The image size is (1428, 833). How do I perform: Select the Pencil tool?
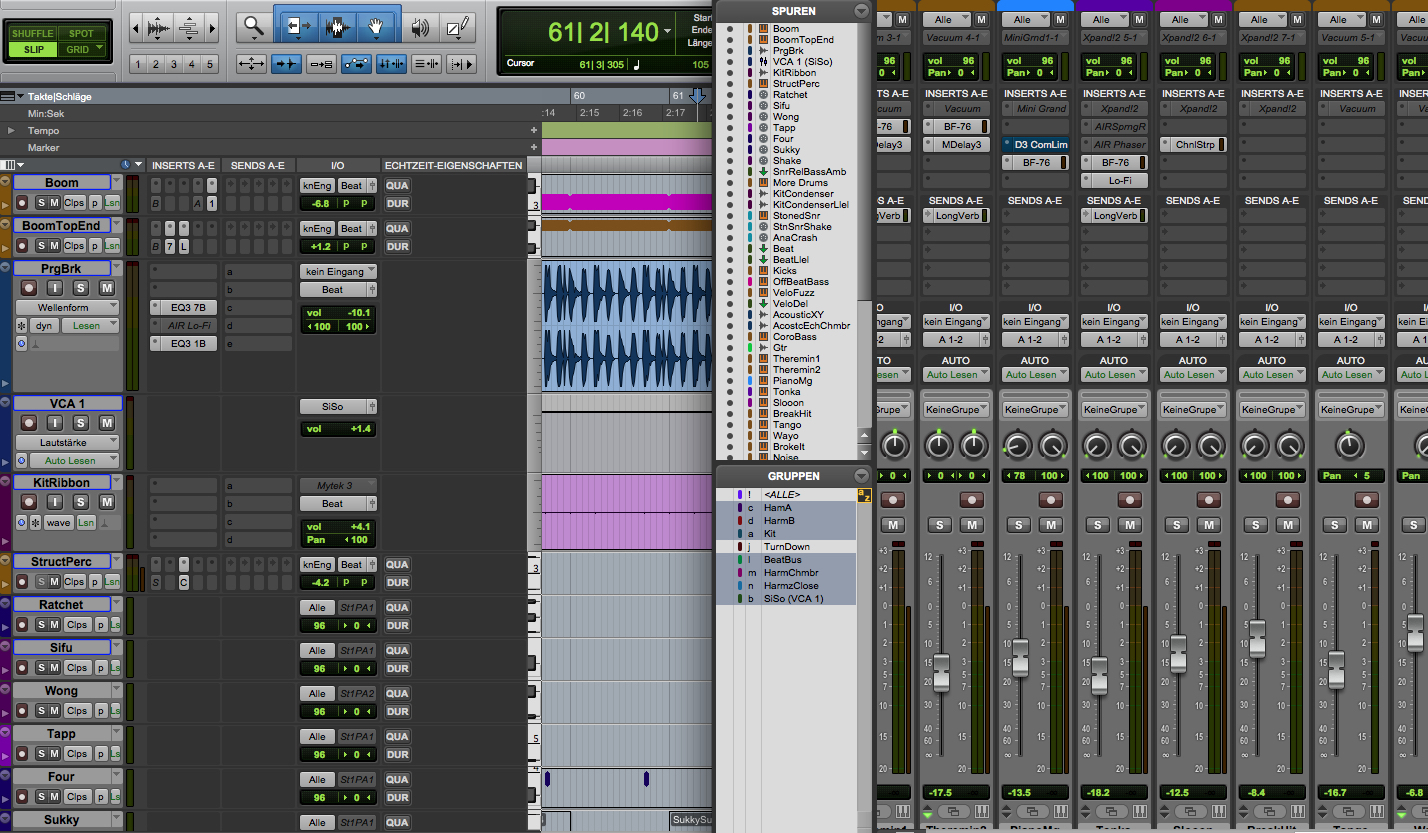[457, 27]
